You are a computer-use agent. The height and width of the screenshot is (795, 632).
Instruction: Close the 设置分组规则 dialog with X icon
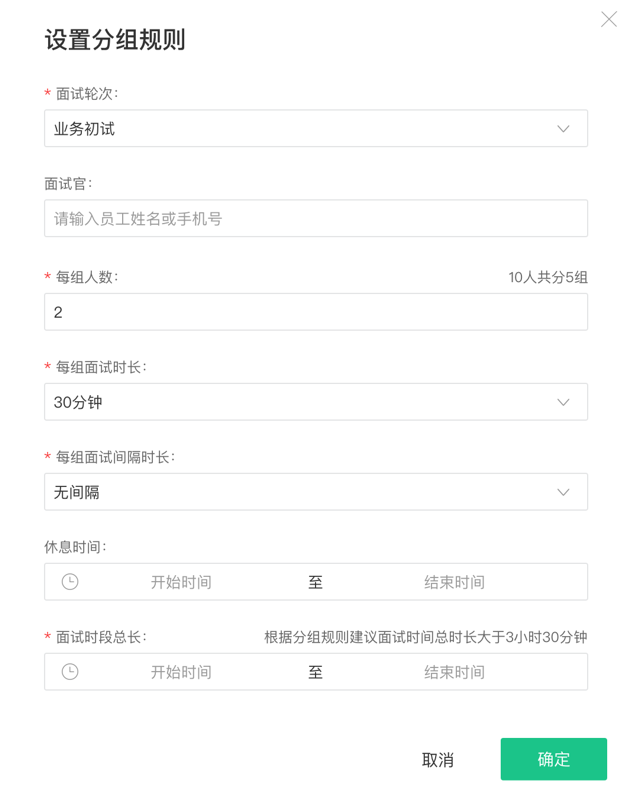[x=609, y=19]
